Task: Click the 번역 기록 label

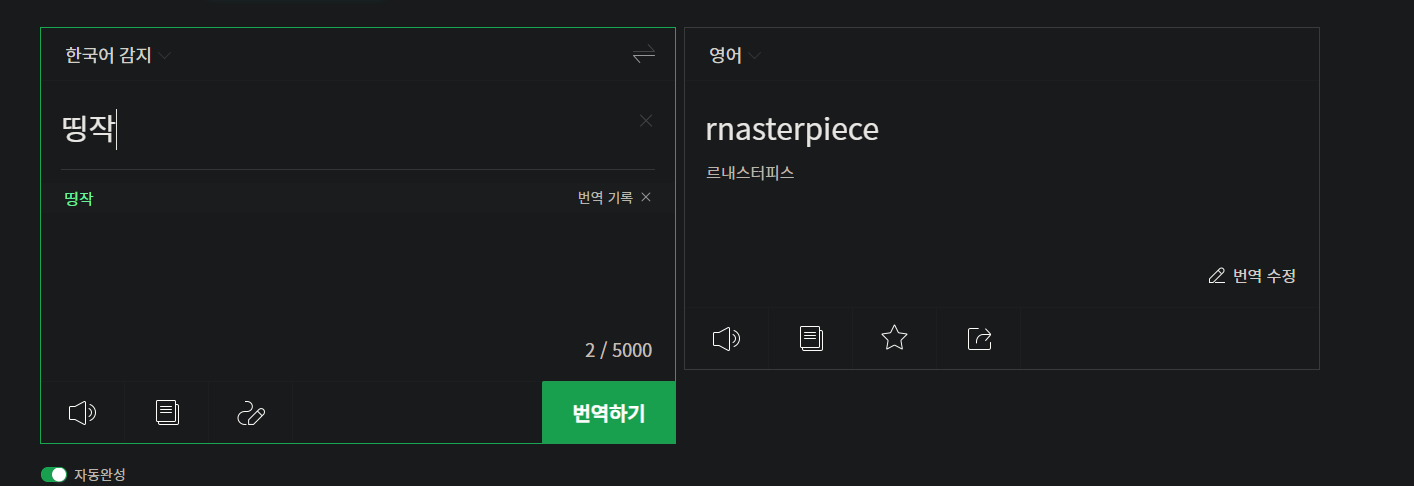Action: (605, 198)
